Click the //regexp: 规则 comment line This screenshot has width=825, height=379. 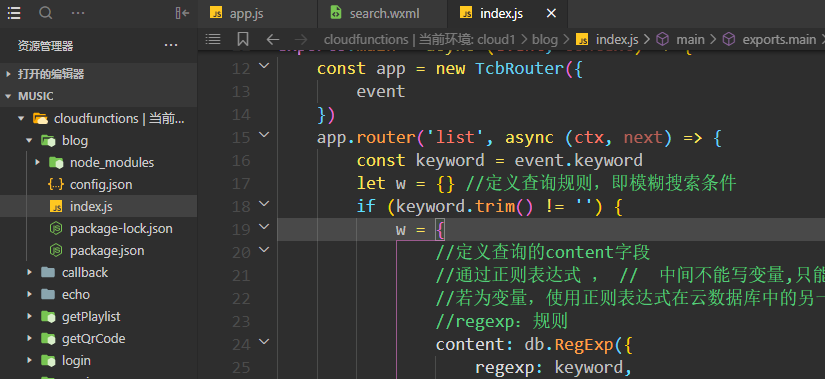(x=501, y=321)
